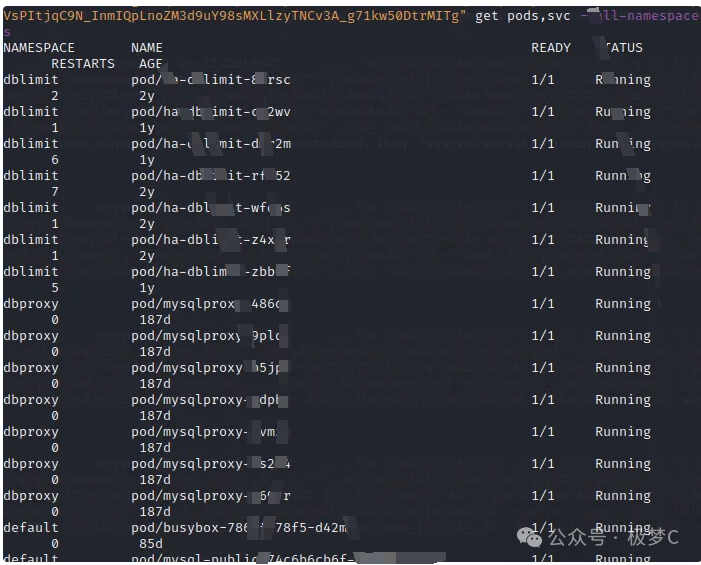
Task: Click Running status in the mysqlproxy 486c row
Action: 623,304
